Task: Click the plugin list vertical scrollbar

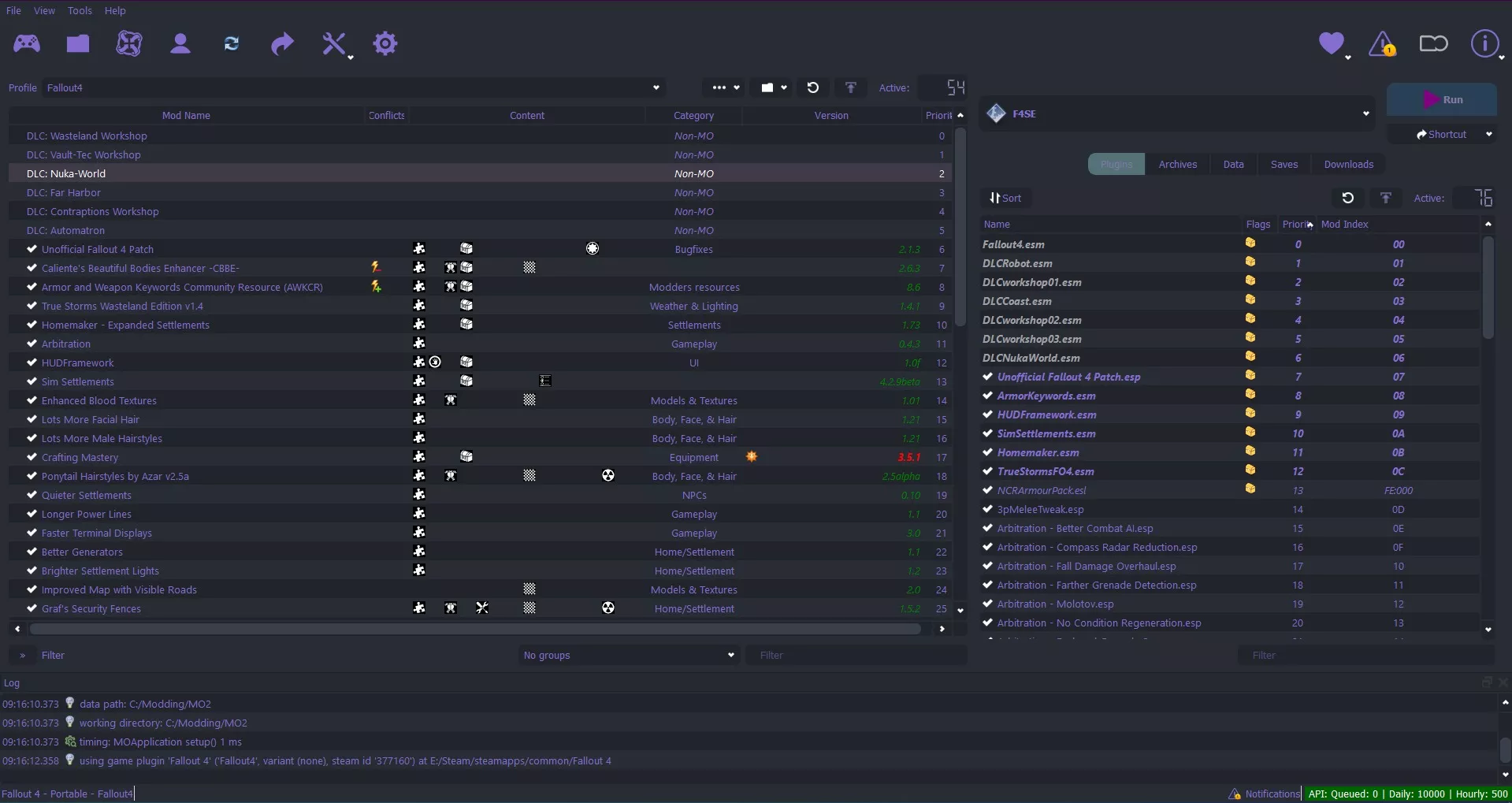Action: [1488, 288]
